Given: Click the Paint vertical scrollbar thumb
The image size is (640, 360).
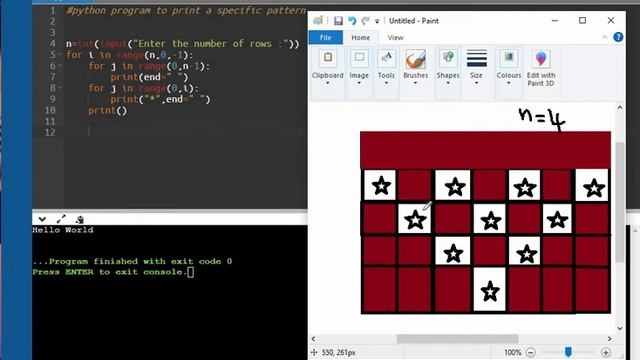Looking at the screenshot, I should pyautogui.click(x=620, y=202).
